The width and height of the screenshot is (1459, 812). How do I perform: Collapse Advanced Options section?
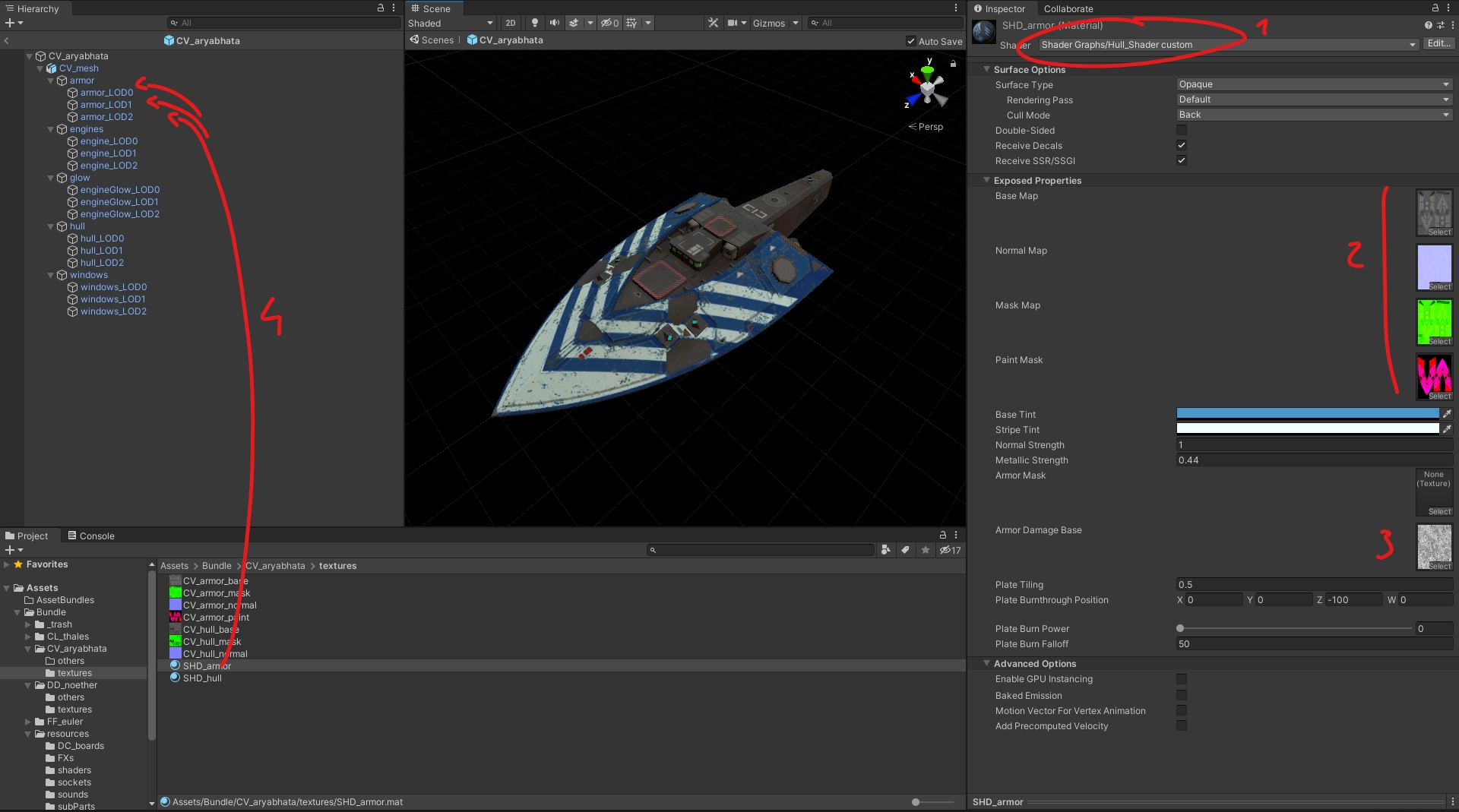point(986,663)
